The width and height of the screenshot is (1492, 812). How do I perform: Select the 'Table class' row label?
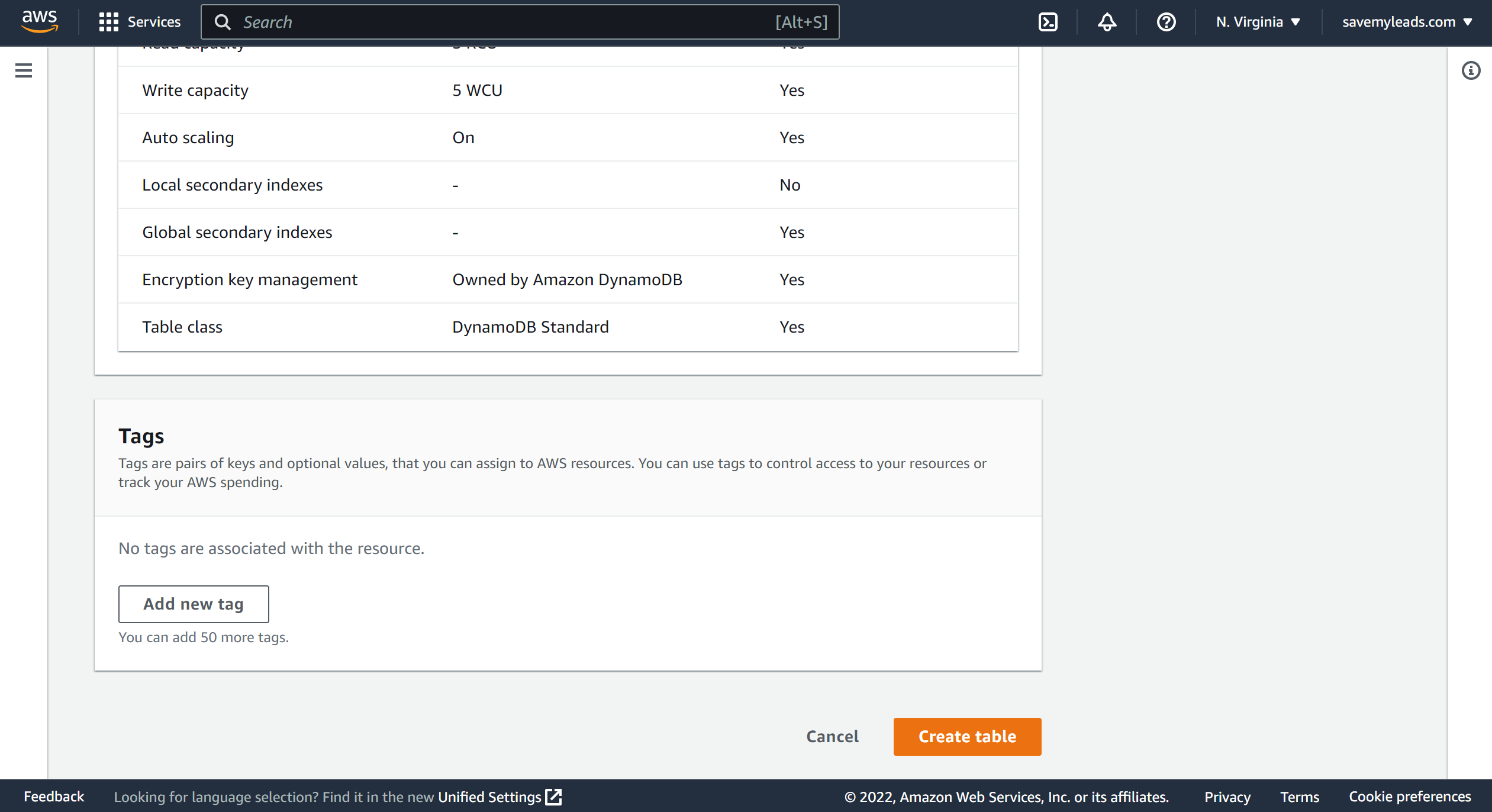[182, 327]
